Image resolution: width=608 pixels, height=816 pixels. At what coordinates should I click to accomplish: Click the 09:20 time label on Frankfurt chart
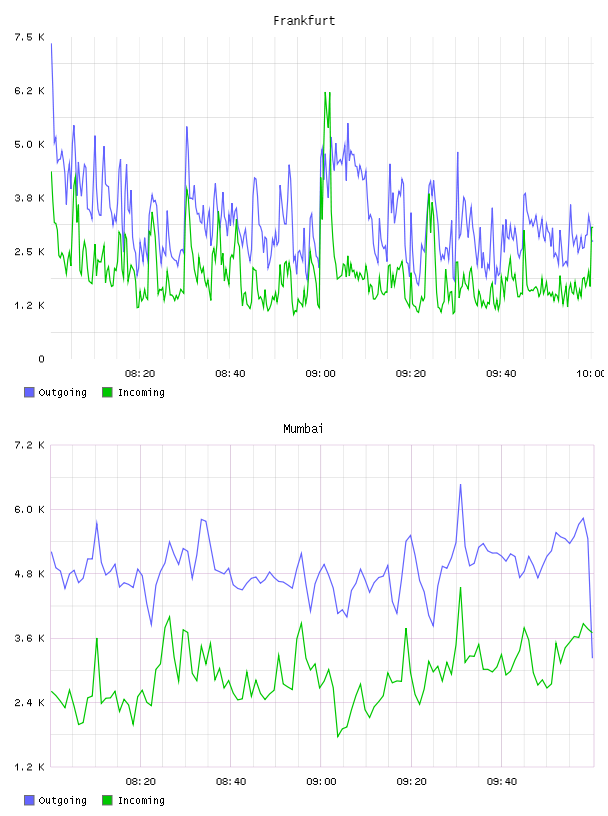(411, 374)
